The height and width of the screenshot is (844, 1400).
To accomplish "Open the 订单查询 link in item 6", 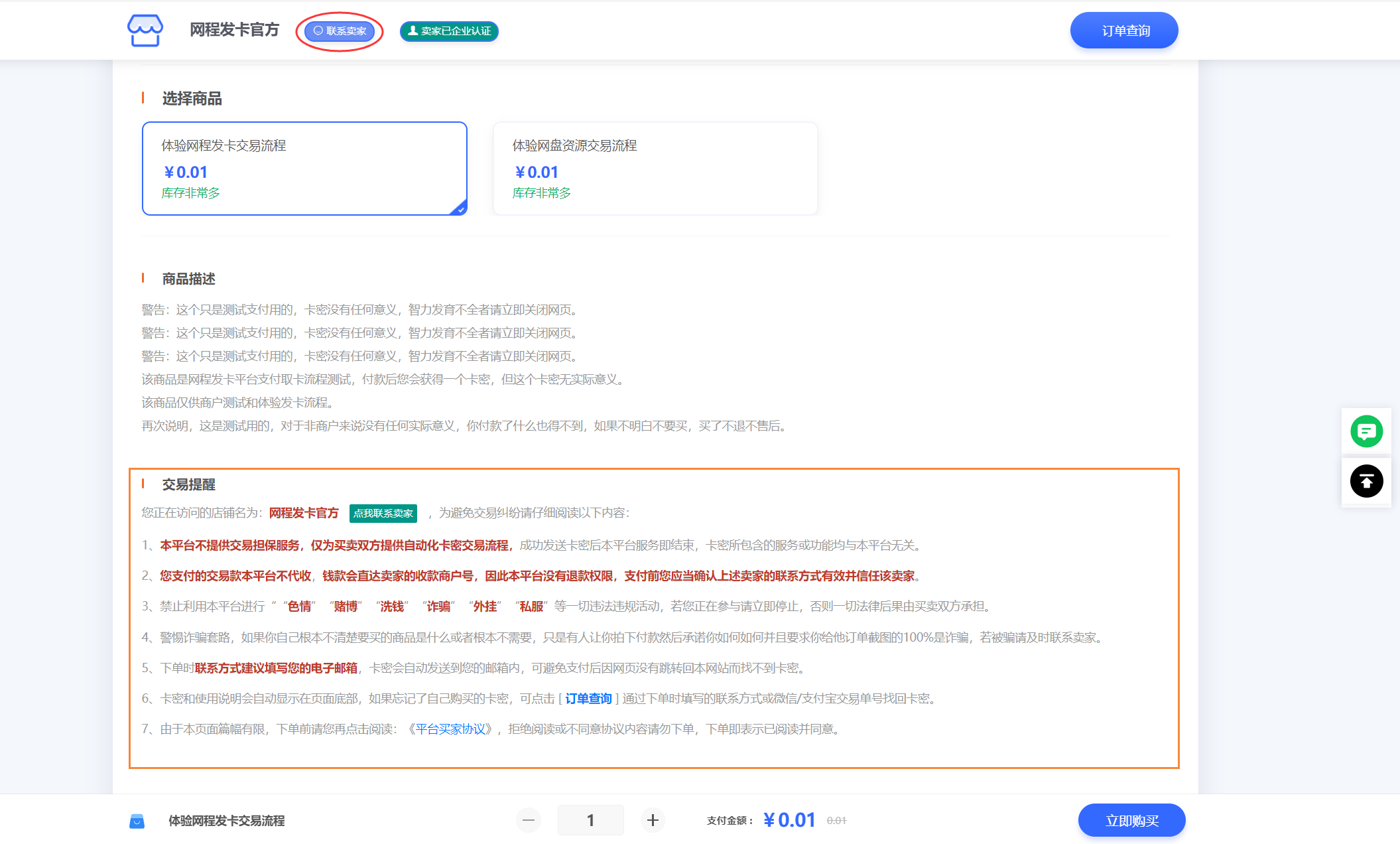I will pos(588,699).
